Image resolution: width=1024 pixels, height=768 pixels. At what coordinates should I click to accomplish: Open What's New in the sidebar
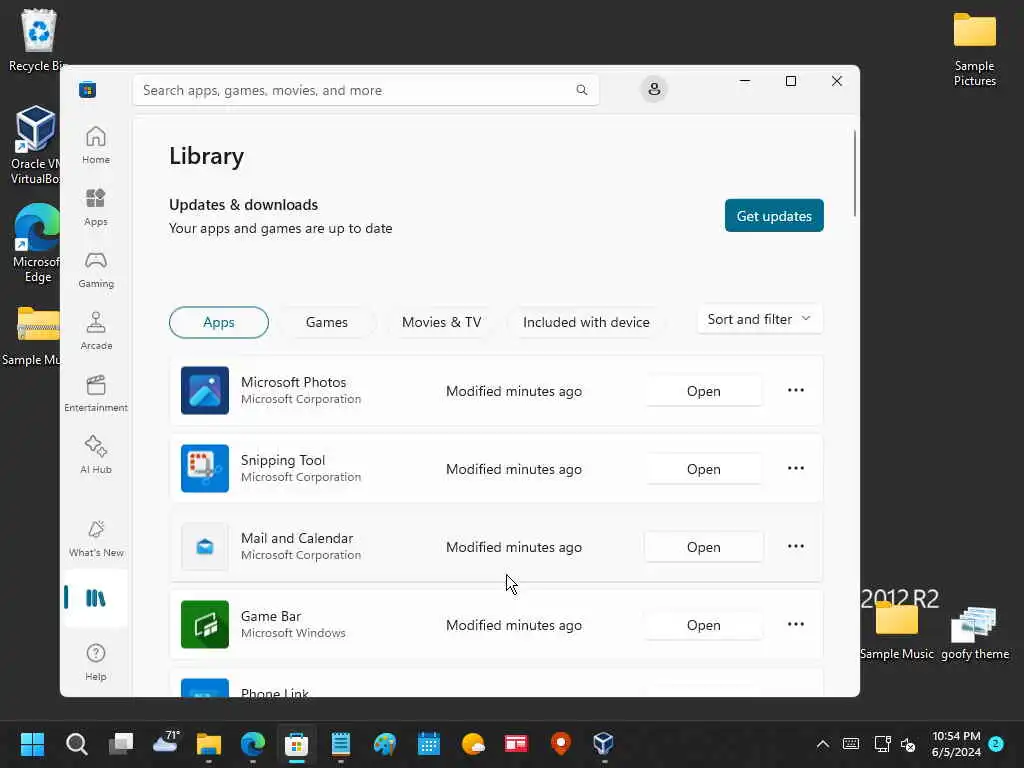point(96,538)
